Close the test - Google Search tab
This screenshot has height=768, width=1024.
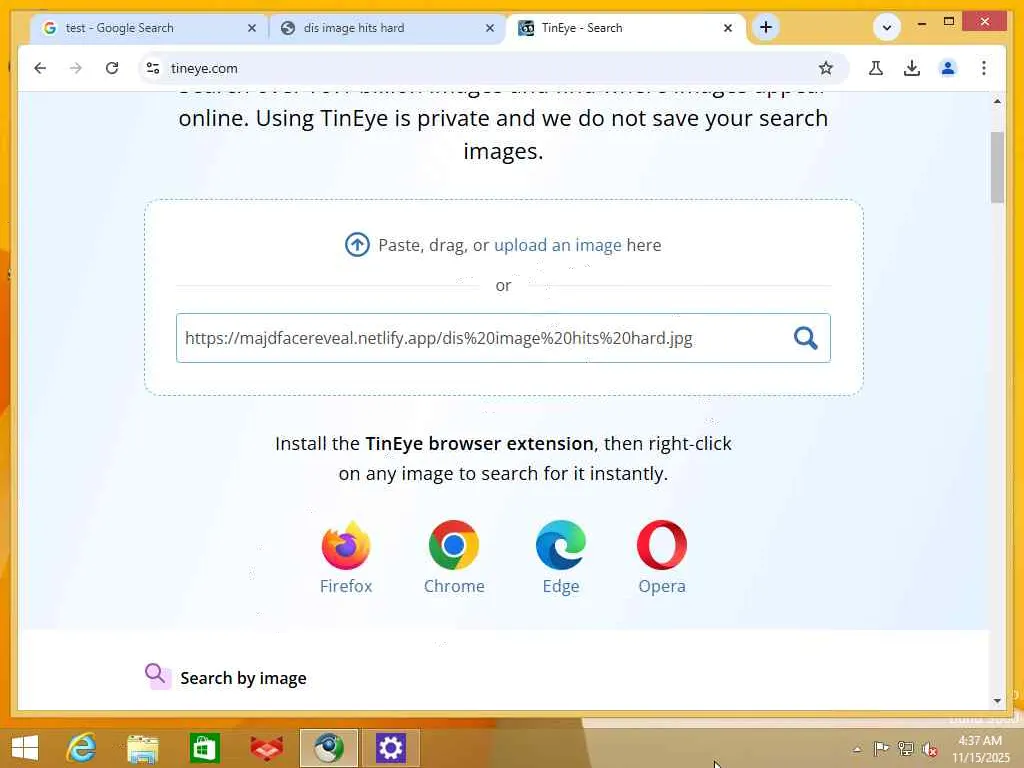point(251,28)
